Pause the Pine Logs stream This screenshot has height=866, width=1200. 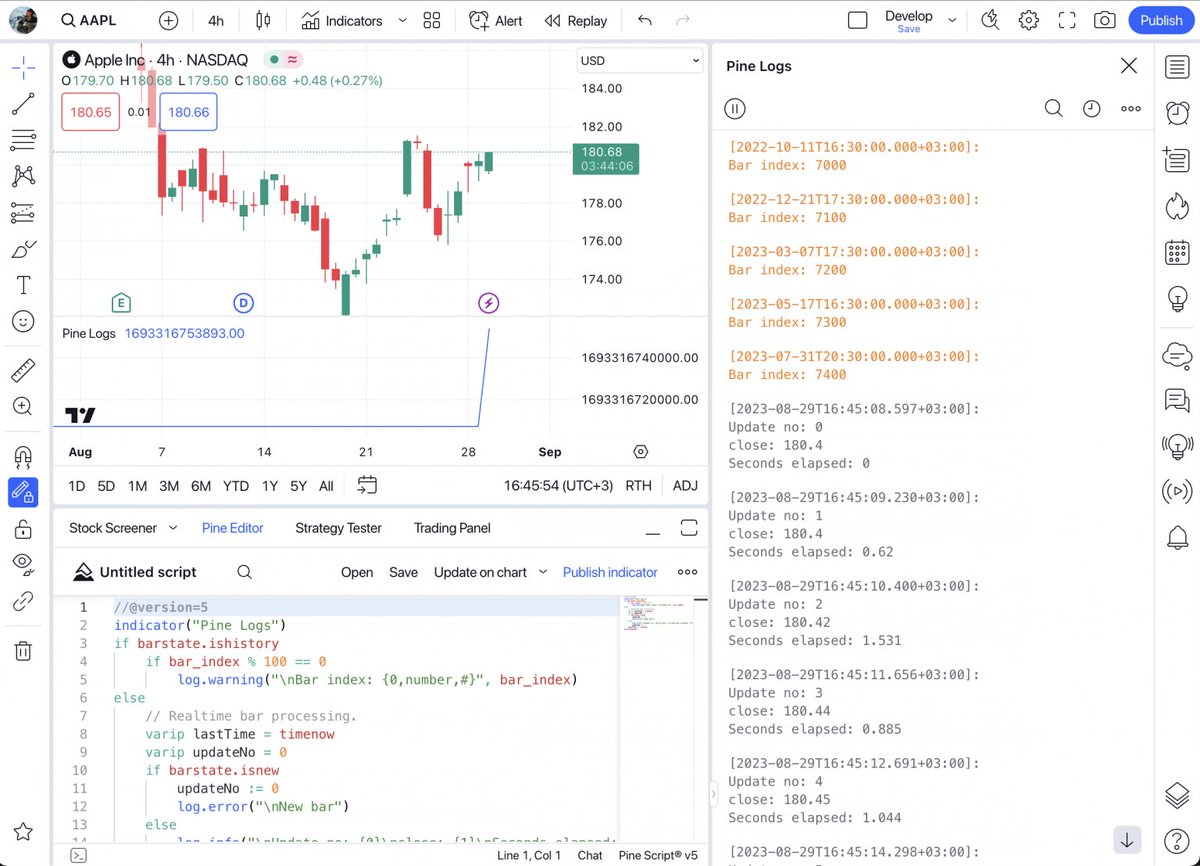[x=735, y=109]
